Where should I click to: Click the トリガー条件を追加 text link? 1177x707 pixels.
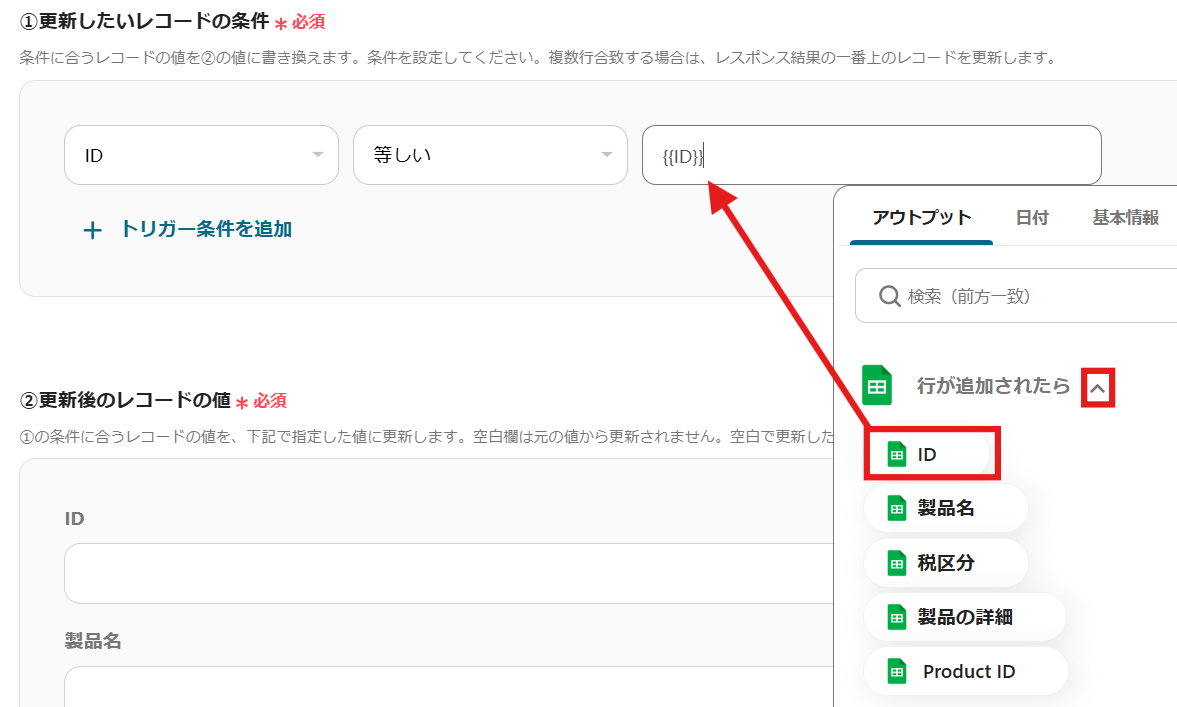205,229
